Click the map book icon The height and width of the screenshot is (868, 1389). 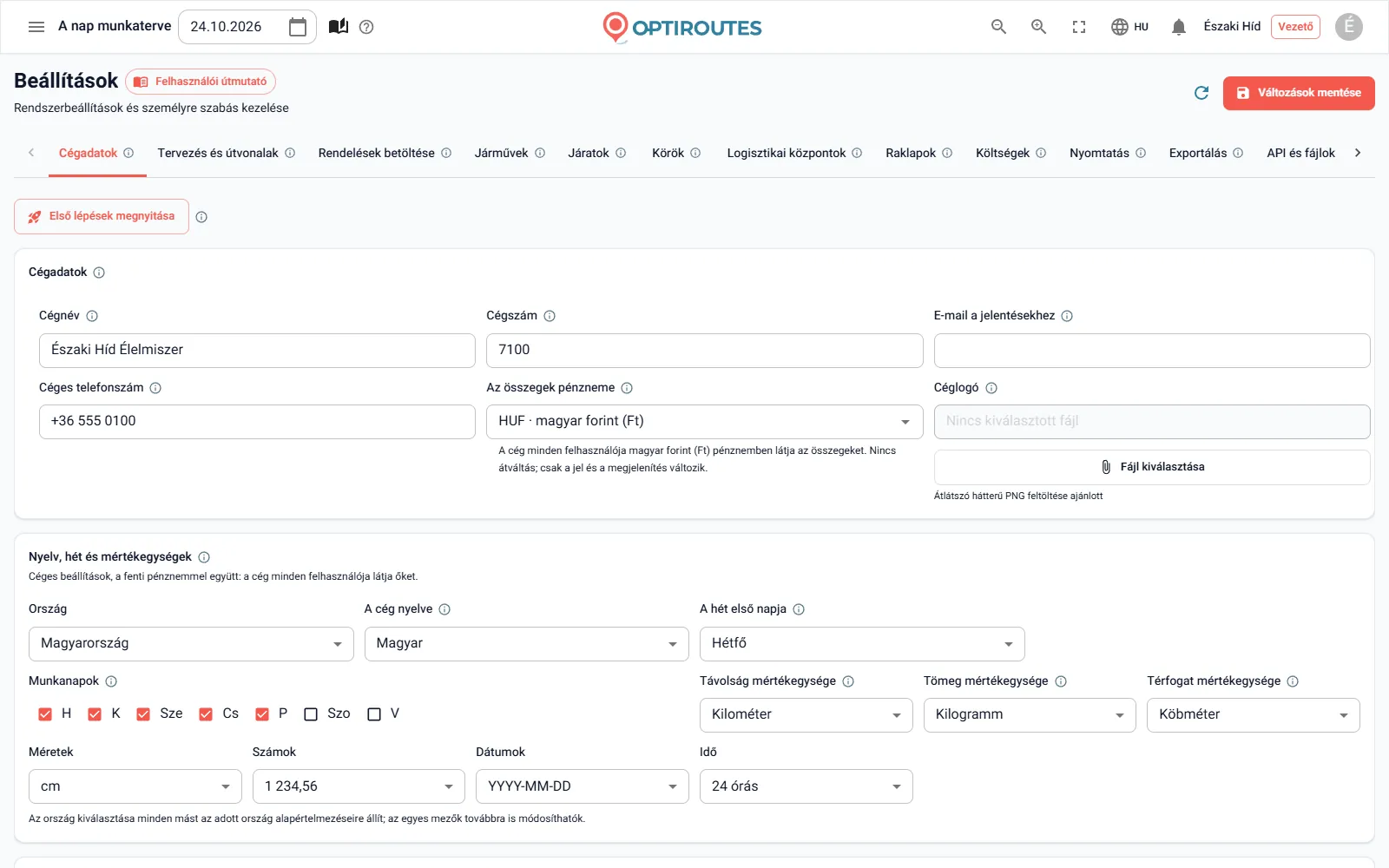point(339,27)
